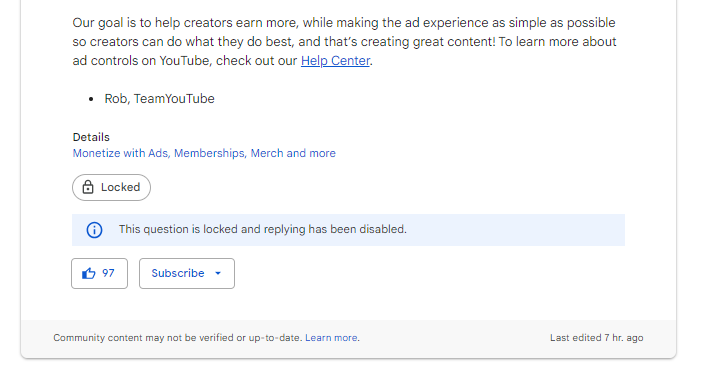Upvote the post with 97 likes
The width and height of the screenshot is (703, 388).
(x=100, y=273)
